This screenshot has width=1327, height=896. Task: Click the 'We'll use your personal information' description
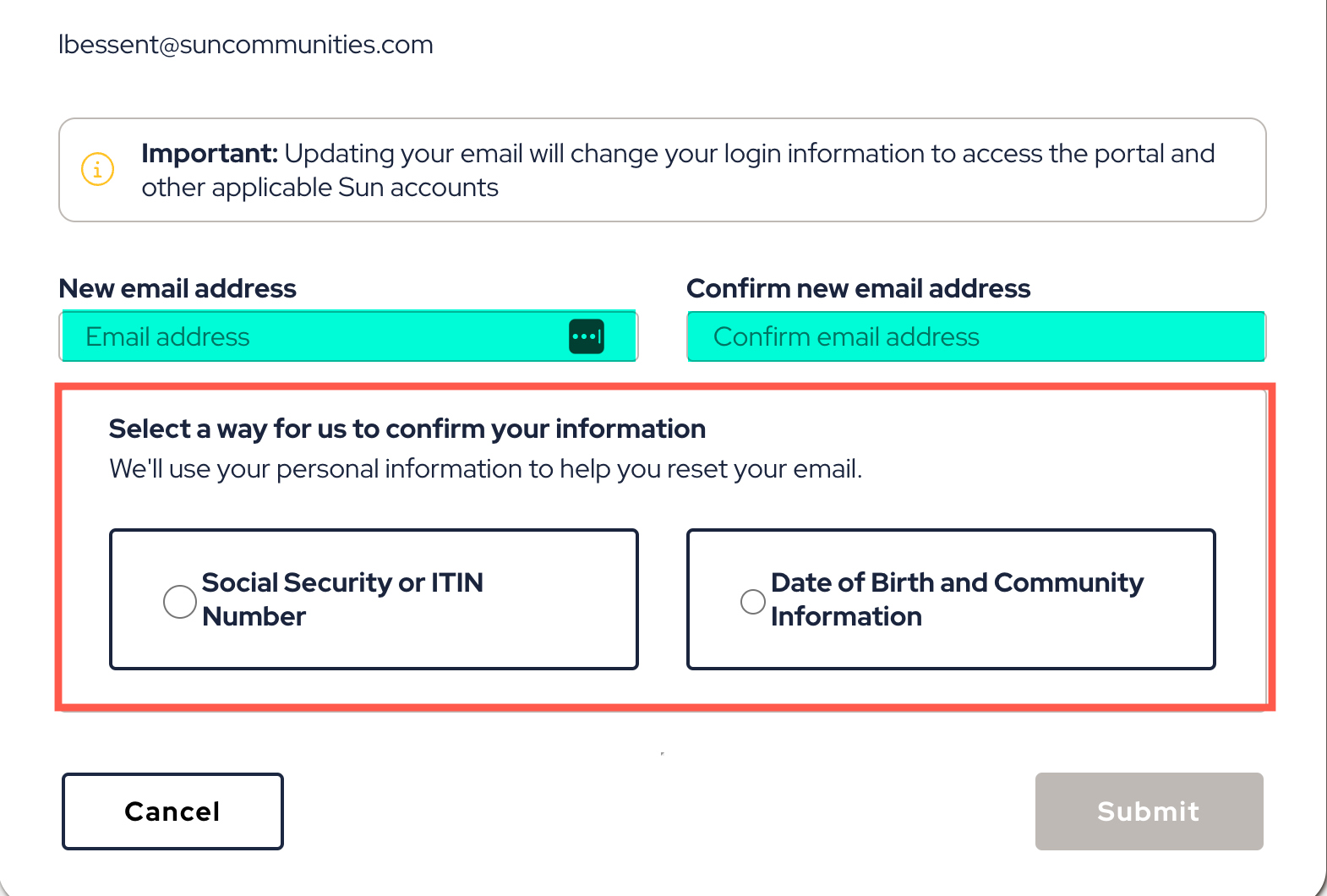click(486, 468)
